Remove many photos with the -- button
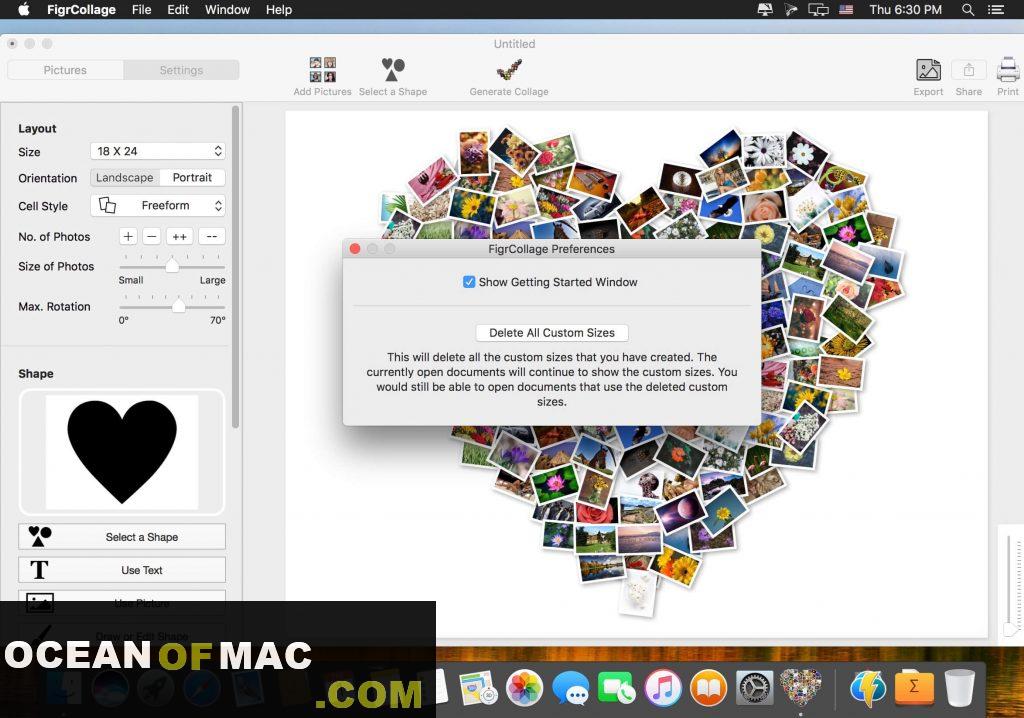 pyautogui.click(x=212, y=237)
